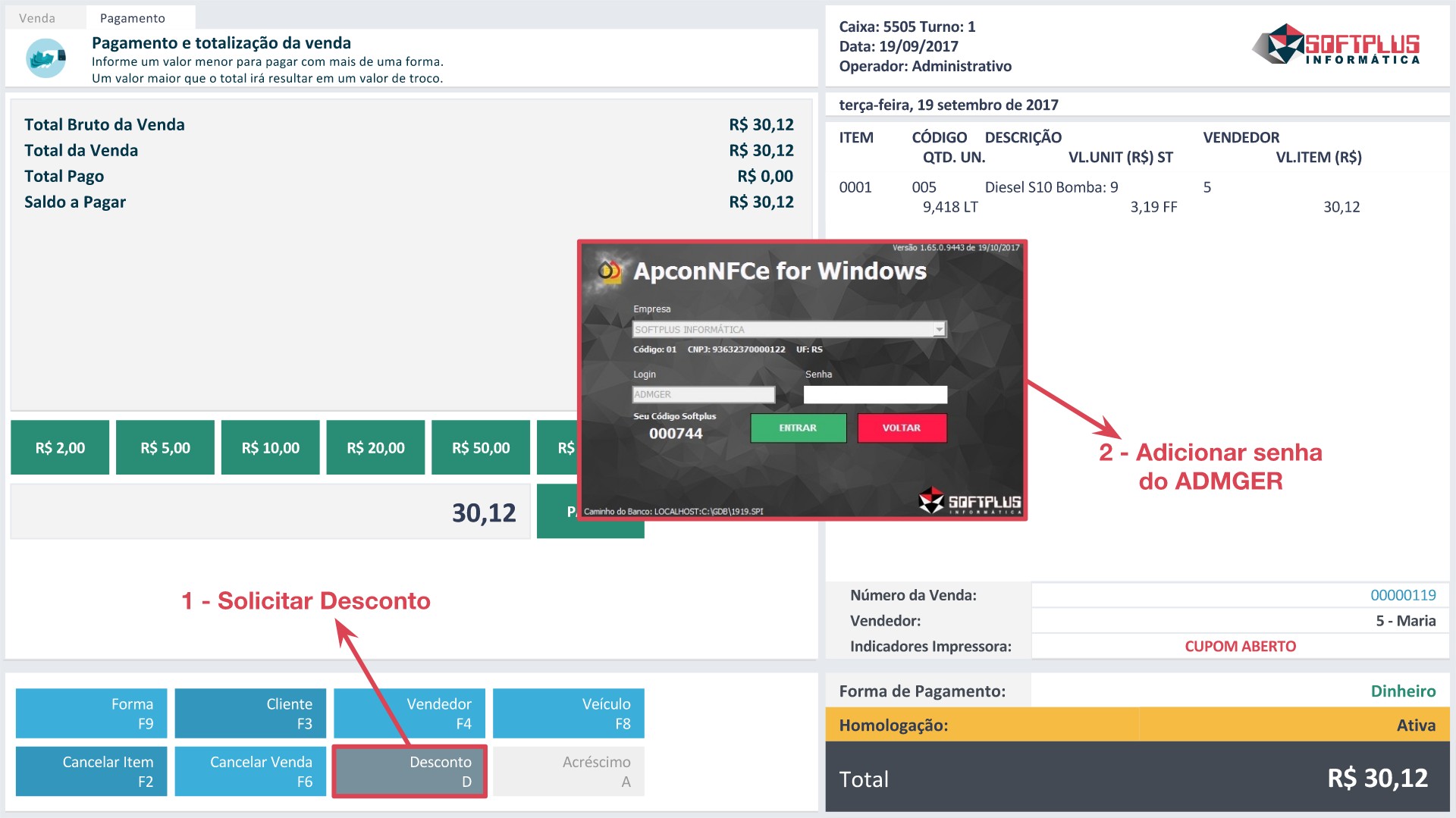Add R$ 5,00 quick value
Image resolution: width=1456 pixels, height=818 pixels.
click(x=165, y=447)
